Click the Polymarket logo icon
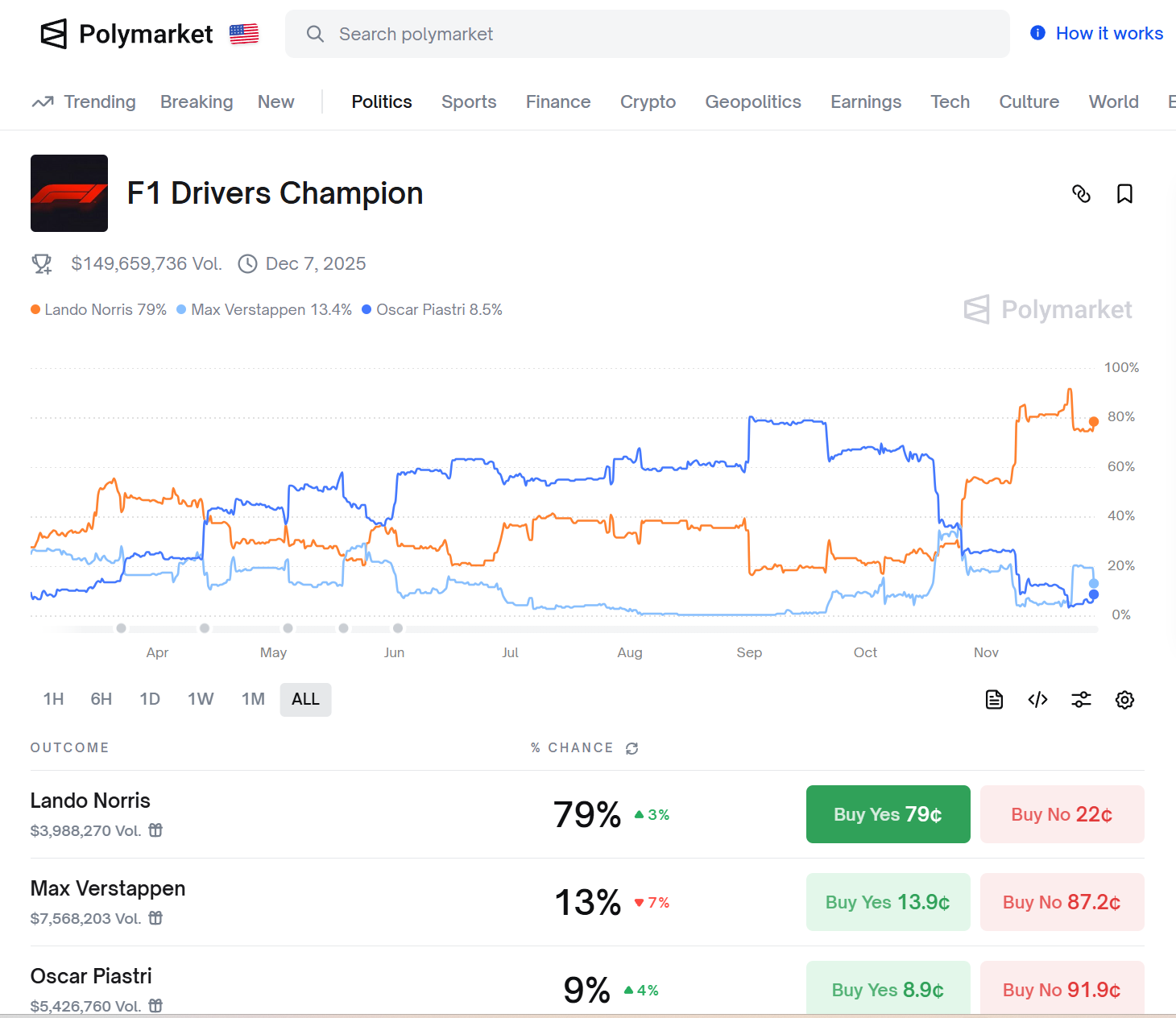 point(53,34)
